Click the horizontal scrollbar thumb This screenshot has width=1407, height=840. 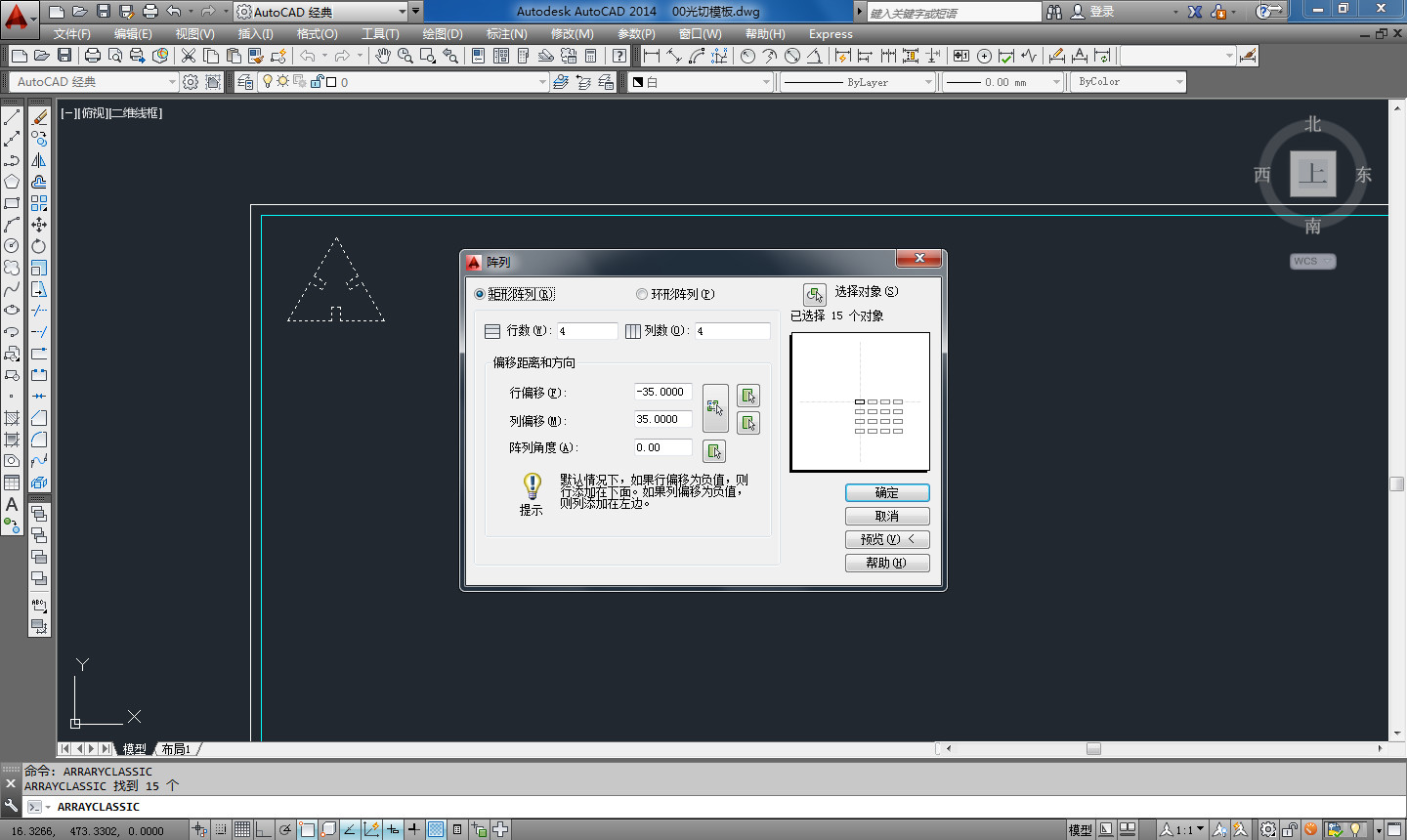tap(1093, 749)
